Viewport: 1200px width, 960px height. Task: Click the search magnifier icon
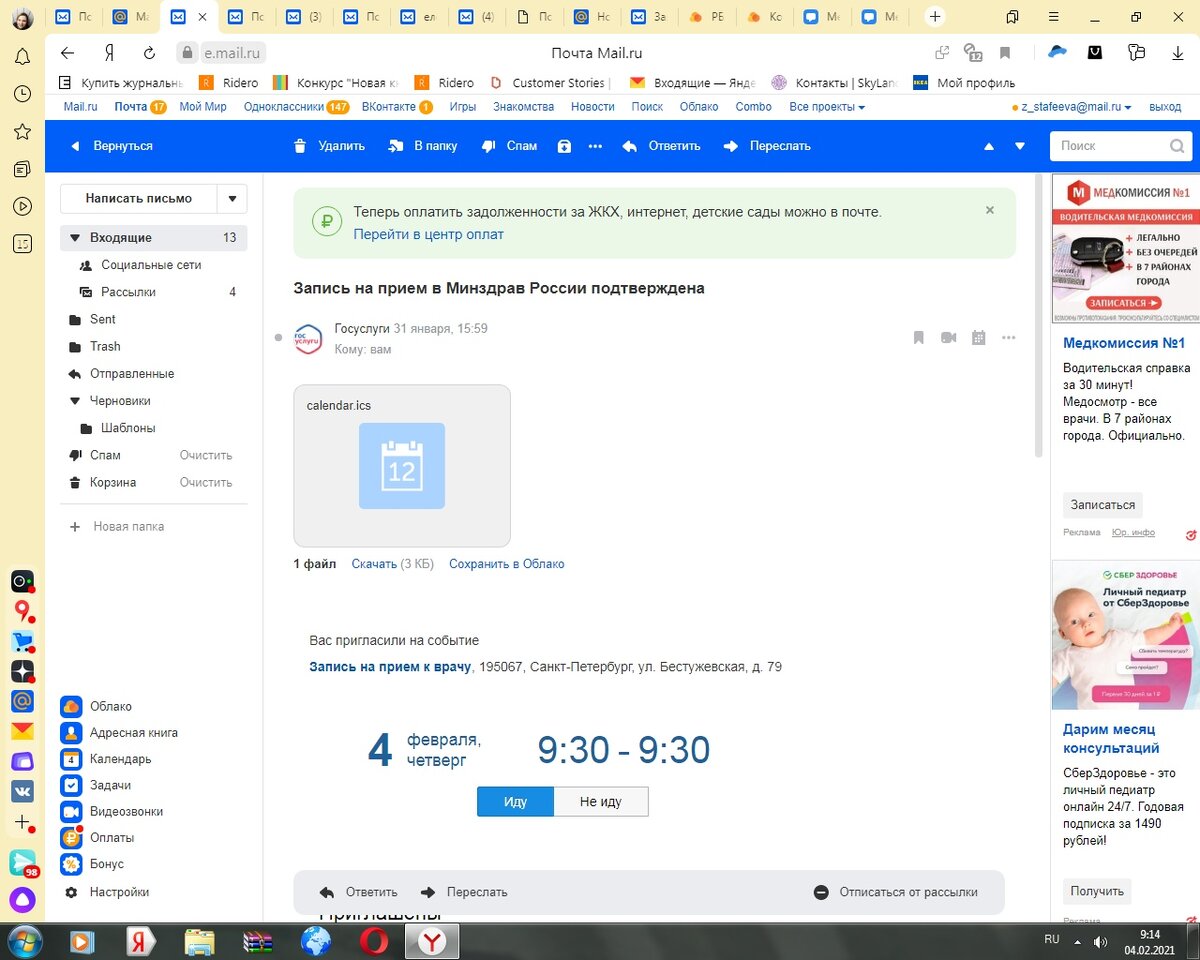[x=1178, y=146]
